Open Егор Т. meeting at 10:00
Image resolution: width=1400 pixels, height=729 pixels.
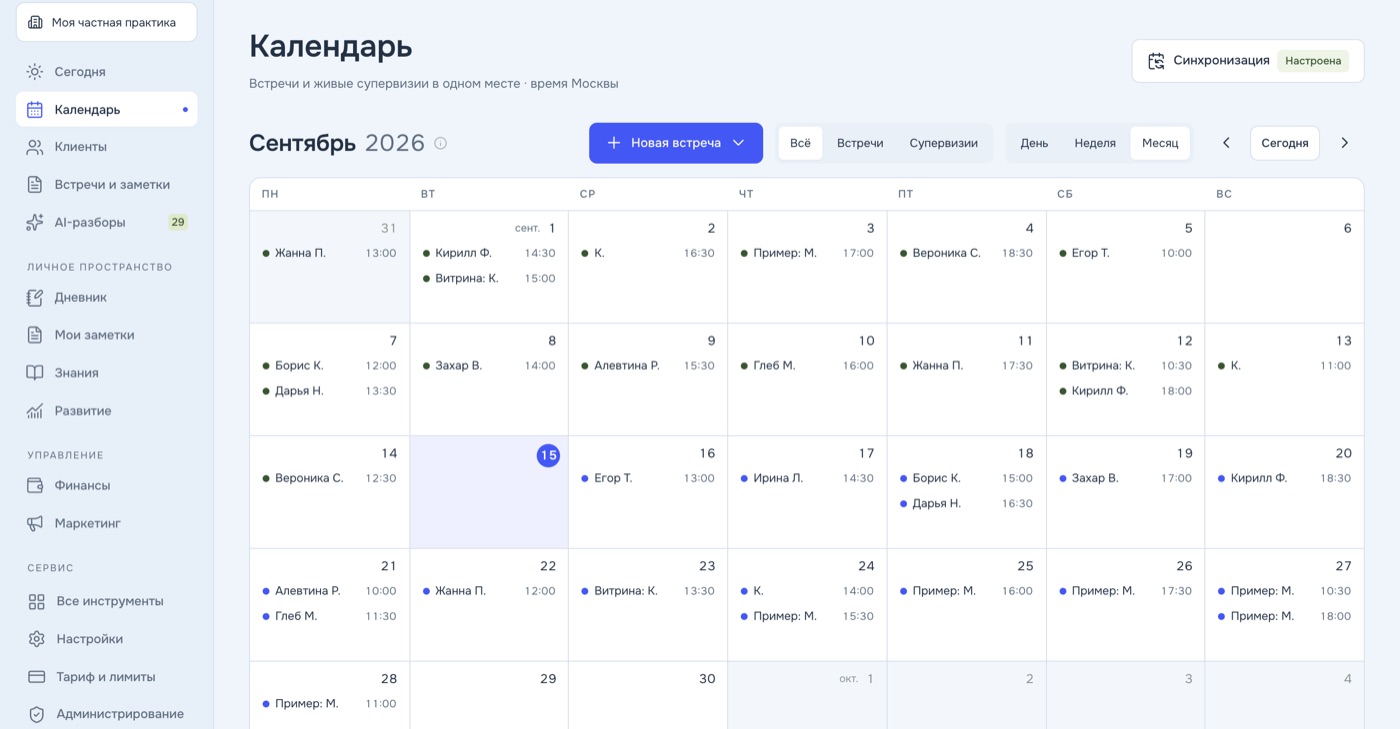pyautogui.click(x=1125, y=253)
